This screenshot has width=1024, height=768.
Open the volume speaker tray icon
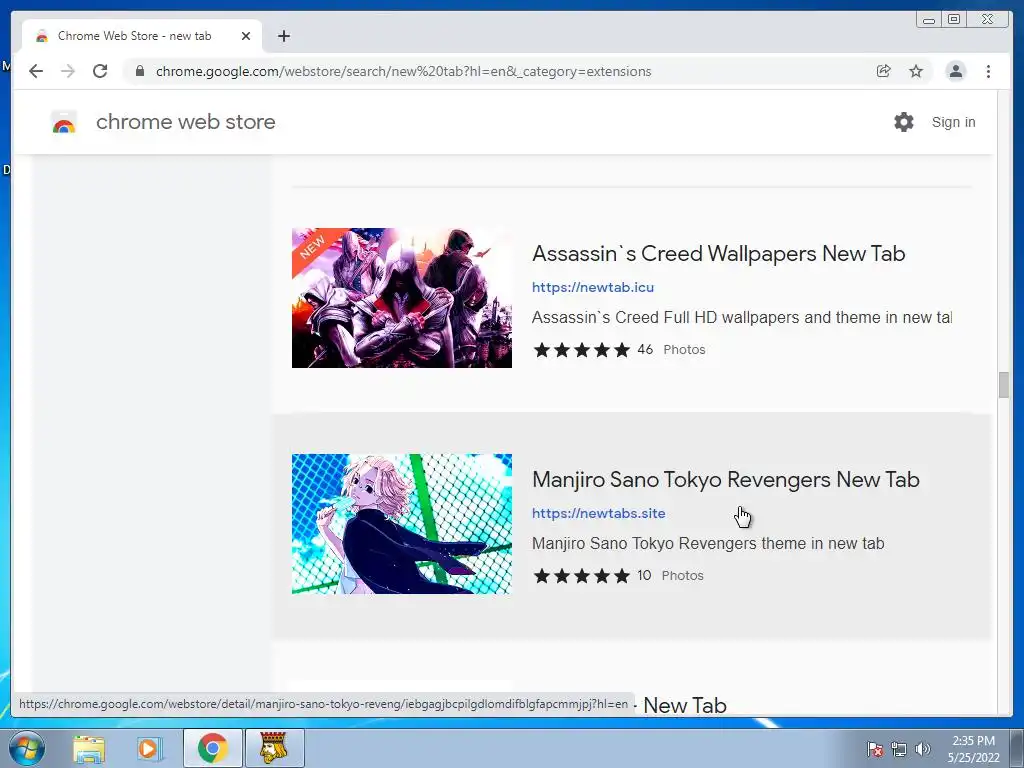click(x=923, y=749)
